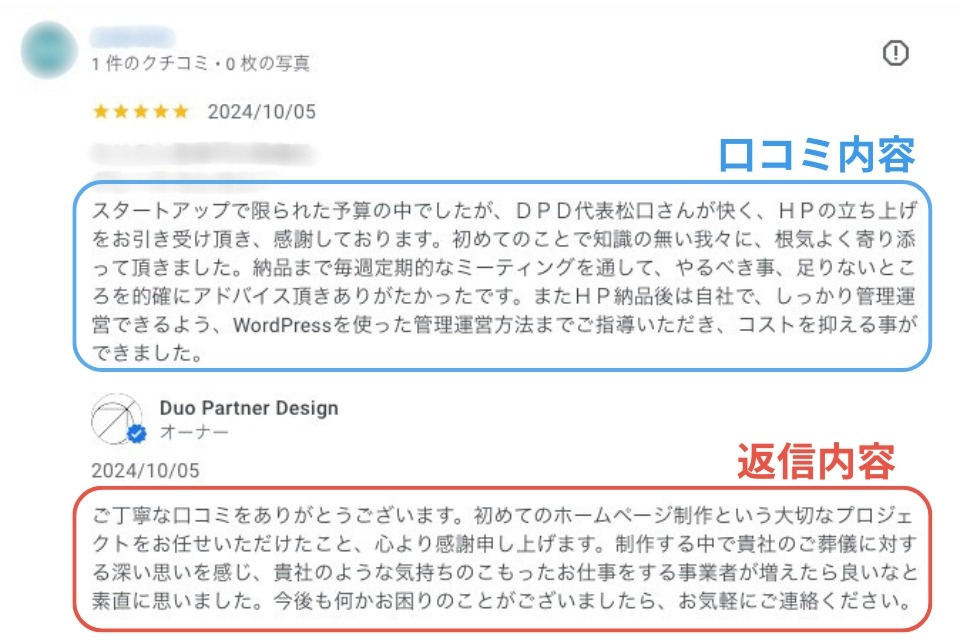Click the owner reply date 2024/10/05
960x640 pixels.
point(145,470)
